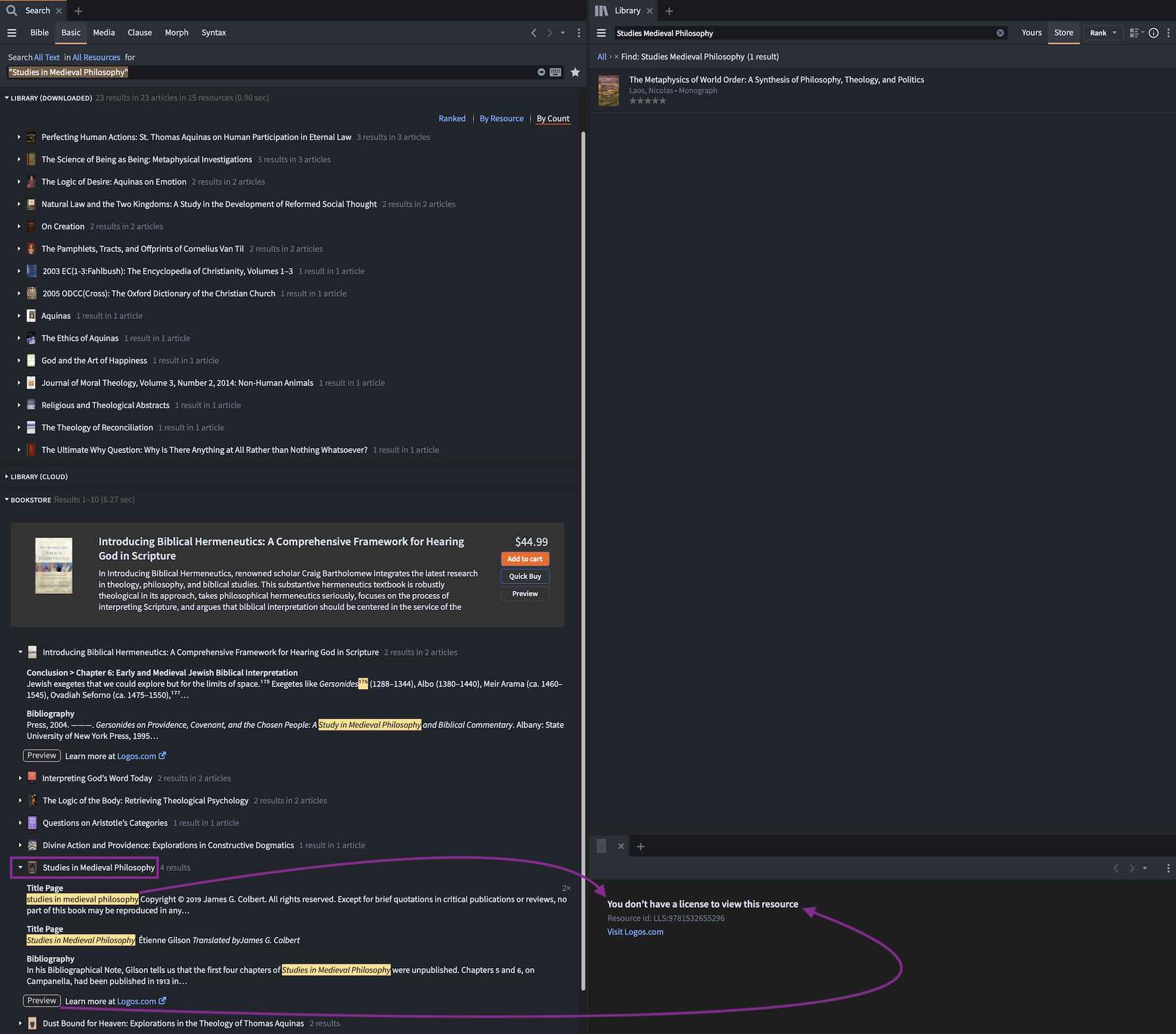Click the Introducing Biblical Hermeneutics cover image

54,565
